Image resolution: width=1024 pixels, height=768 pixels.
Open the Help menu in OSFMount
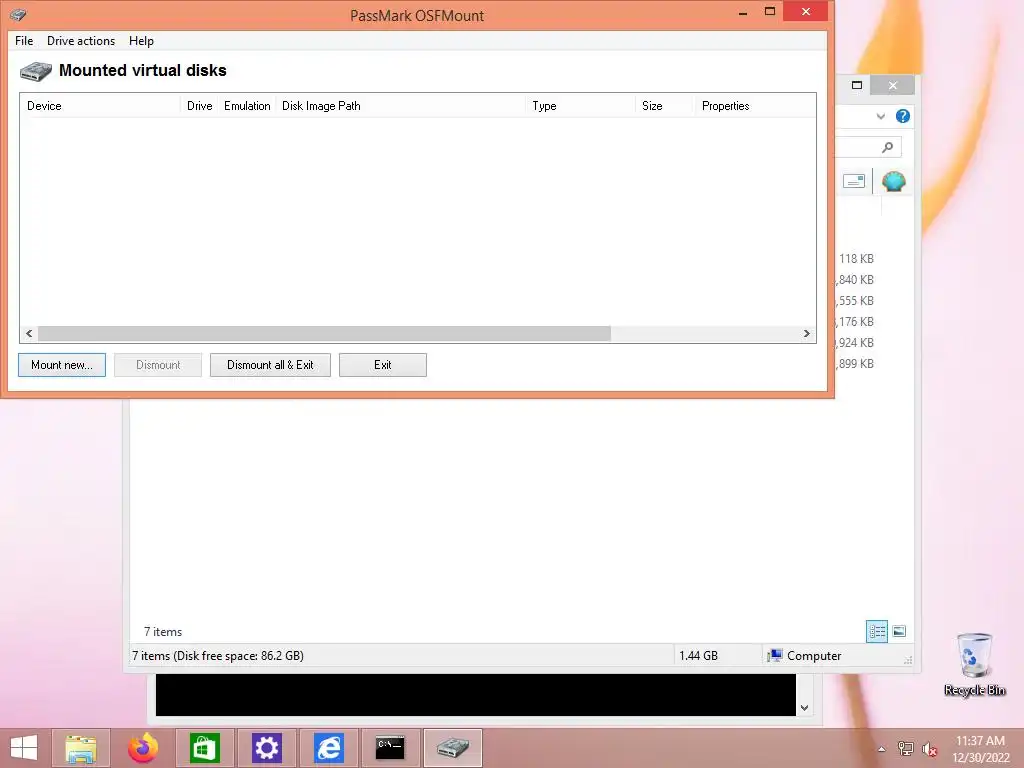[x=141, y=40]
